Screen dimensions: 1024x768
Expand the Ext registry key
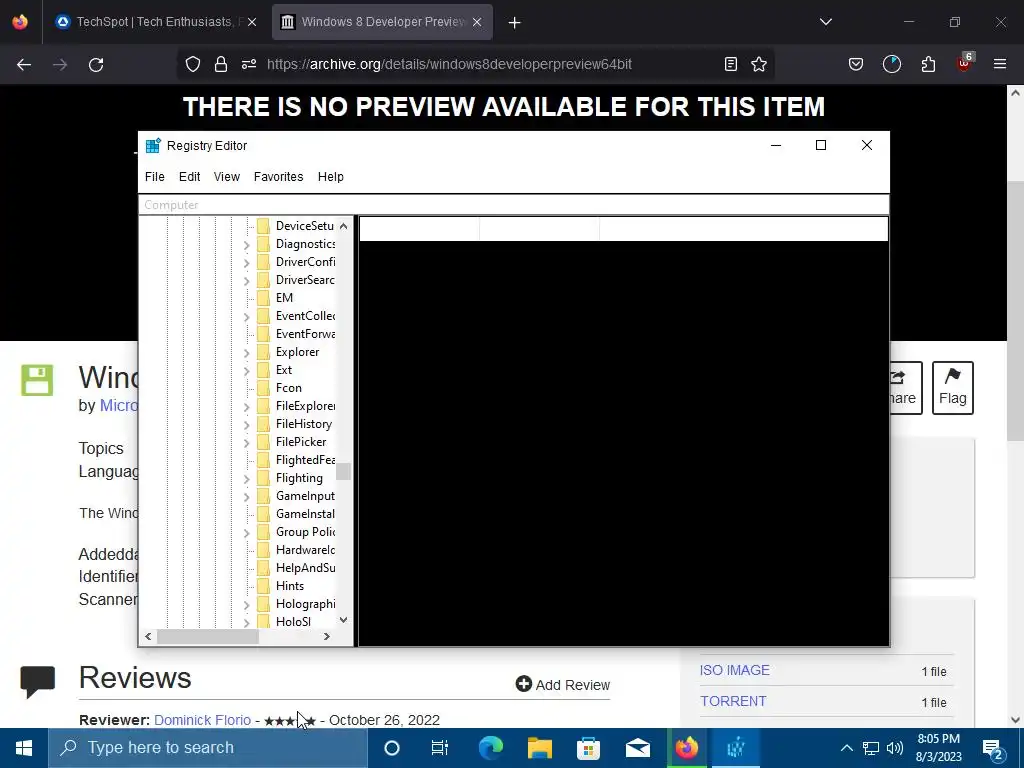[x=246, y=371]
